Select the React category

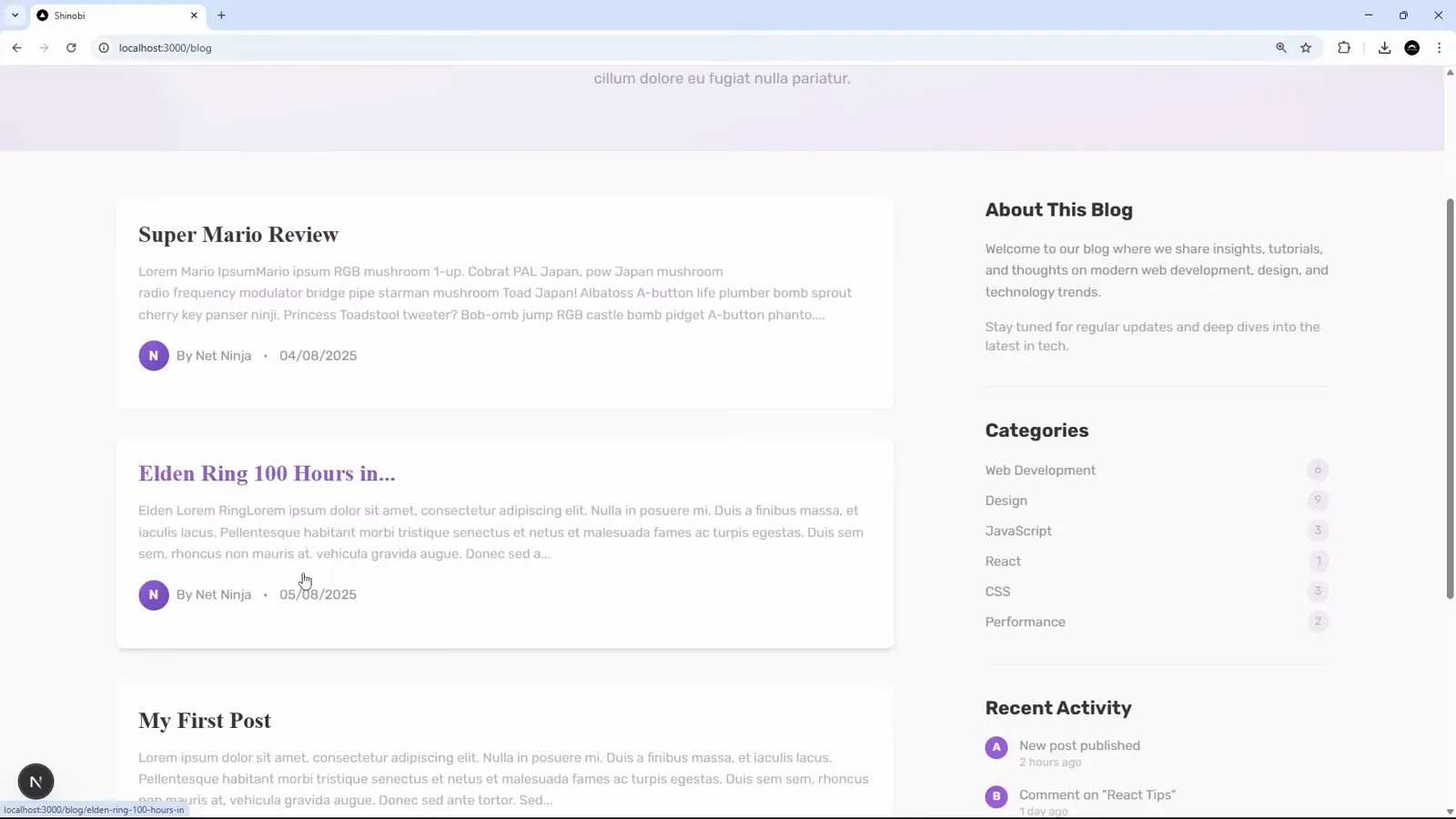(x=1003, y=561)
